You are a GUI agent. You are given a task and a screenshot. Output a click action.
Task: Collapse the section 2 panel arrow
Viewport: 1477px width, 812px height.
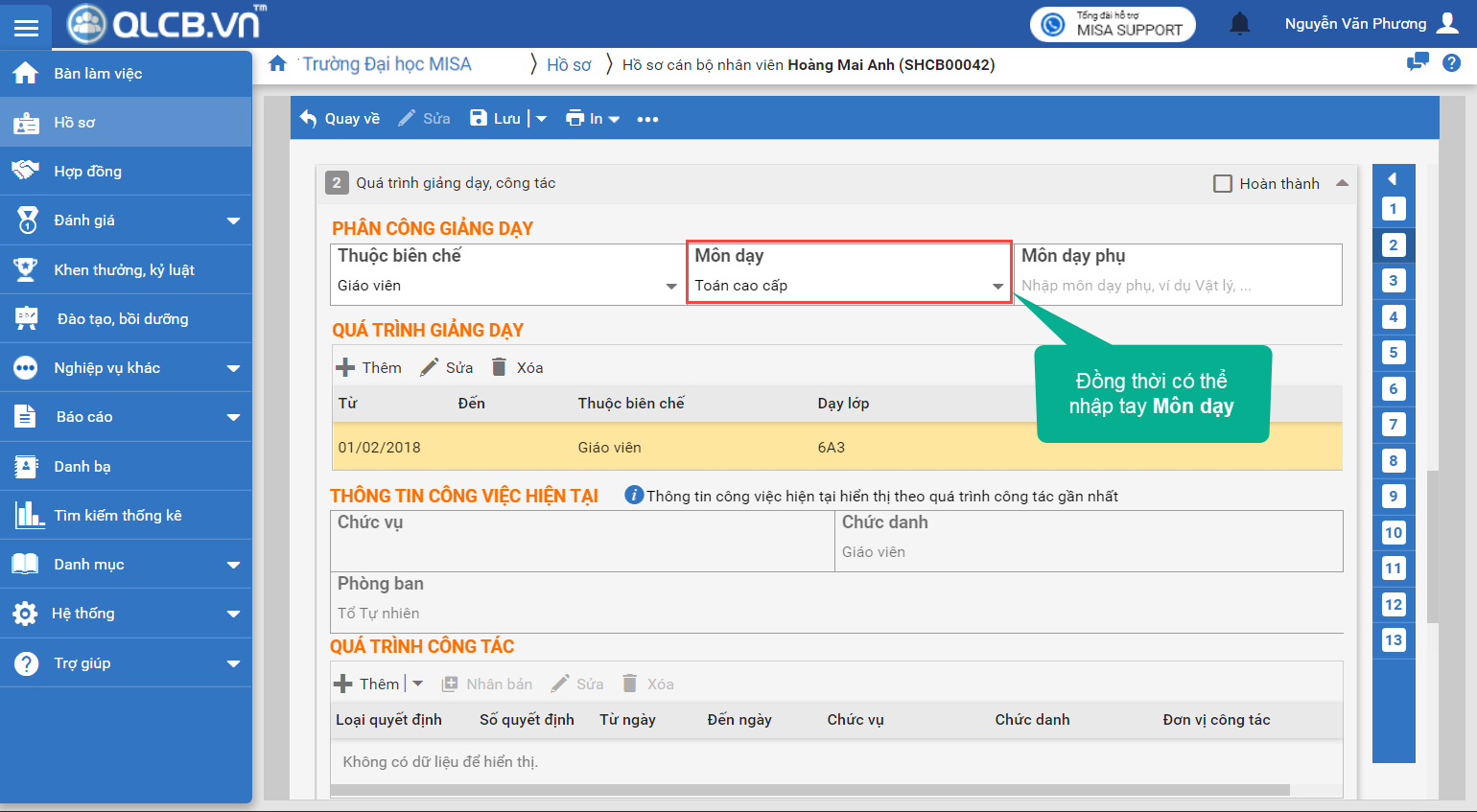point(1342,183)
